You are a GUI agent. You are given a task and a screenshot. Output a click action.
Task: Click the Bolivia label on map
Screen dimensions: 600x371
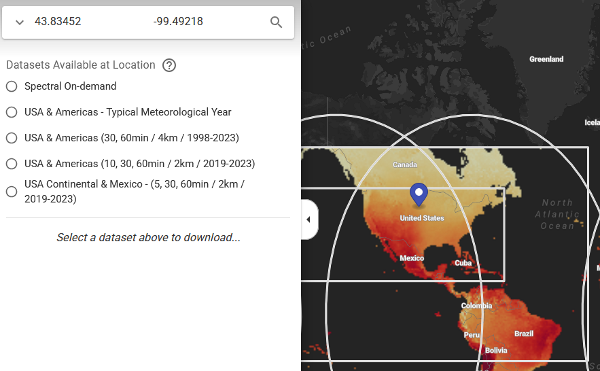pyautogui.click(x=496, y=350)
